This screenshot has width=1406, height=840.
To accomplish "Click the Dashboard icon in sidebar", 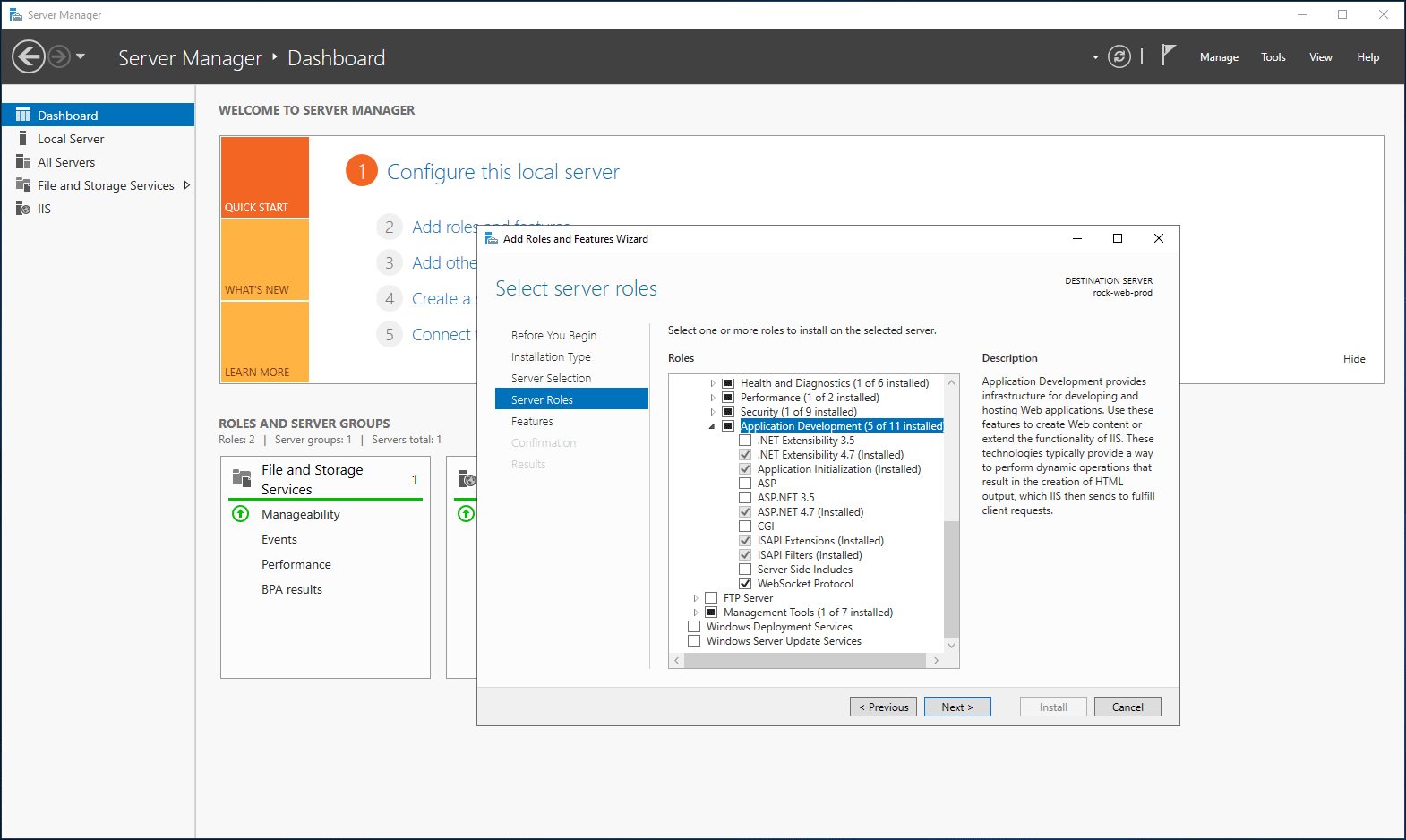I will (23, 116).
